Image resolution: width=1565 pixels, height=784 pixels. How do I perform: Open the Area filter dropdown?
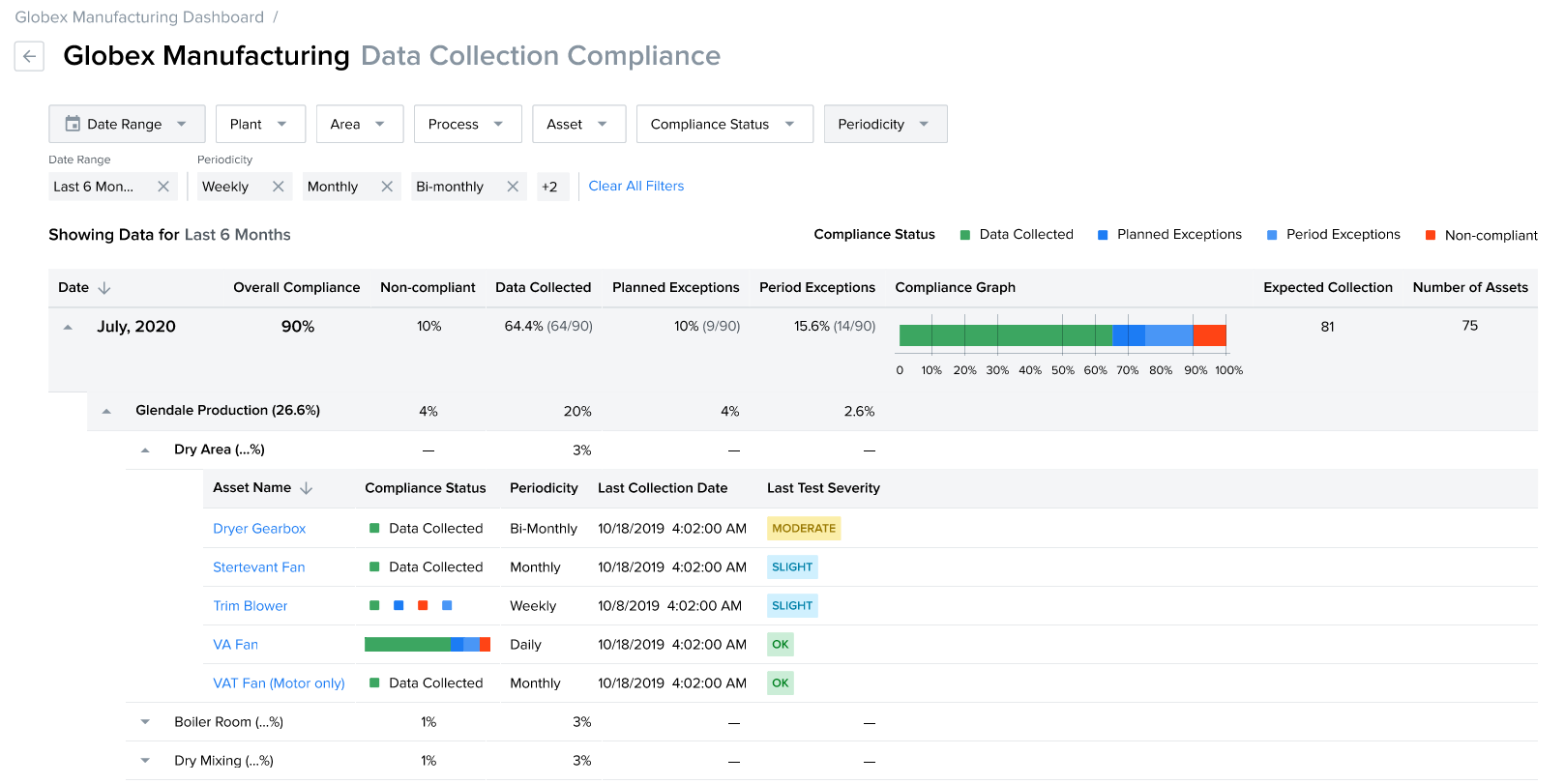pos(359,124)
